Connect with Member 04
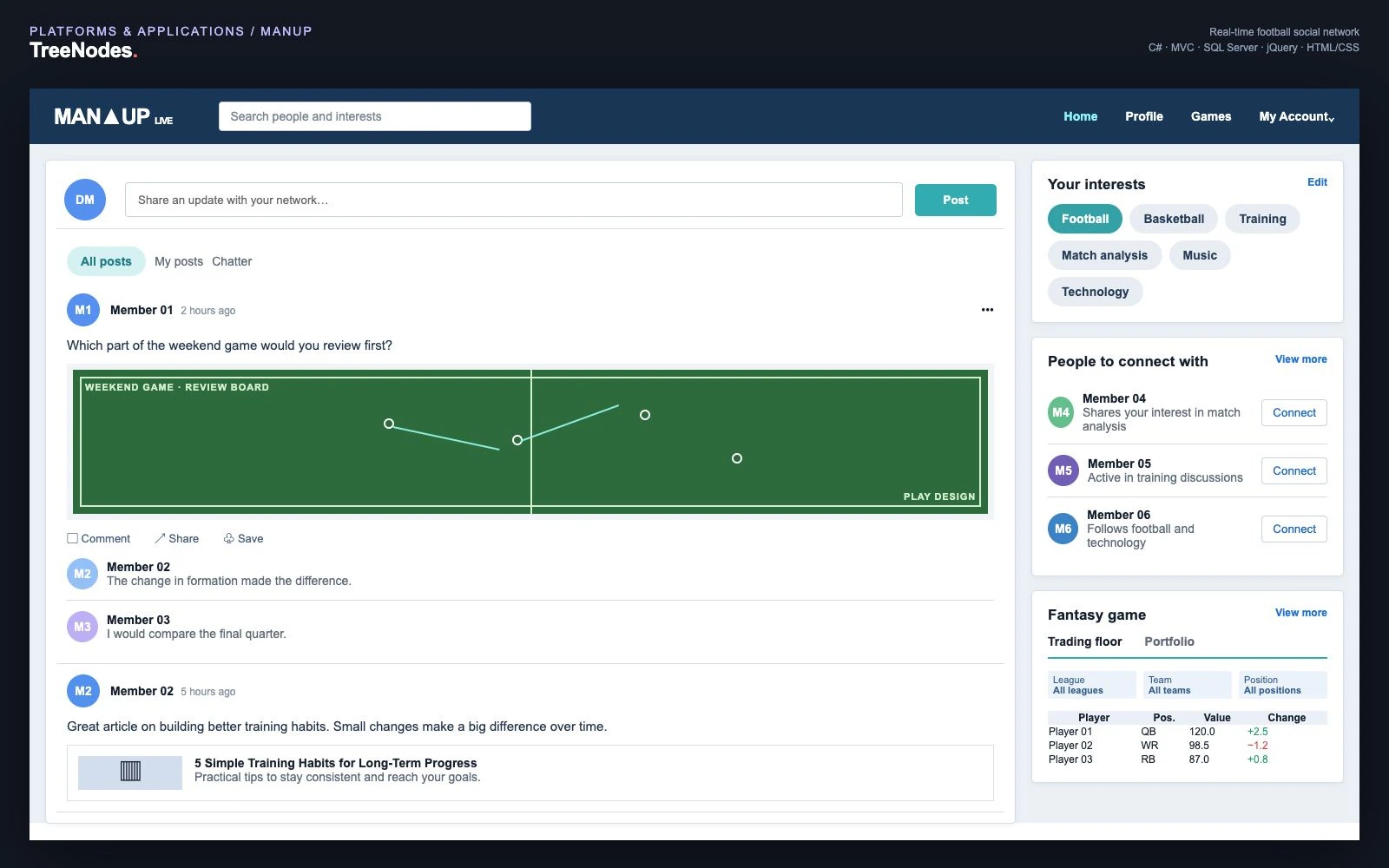 coord(1294,412)
